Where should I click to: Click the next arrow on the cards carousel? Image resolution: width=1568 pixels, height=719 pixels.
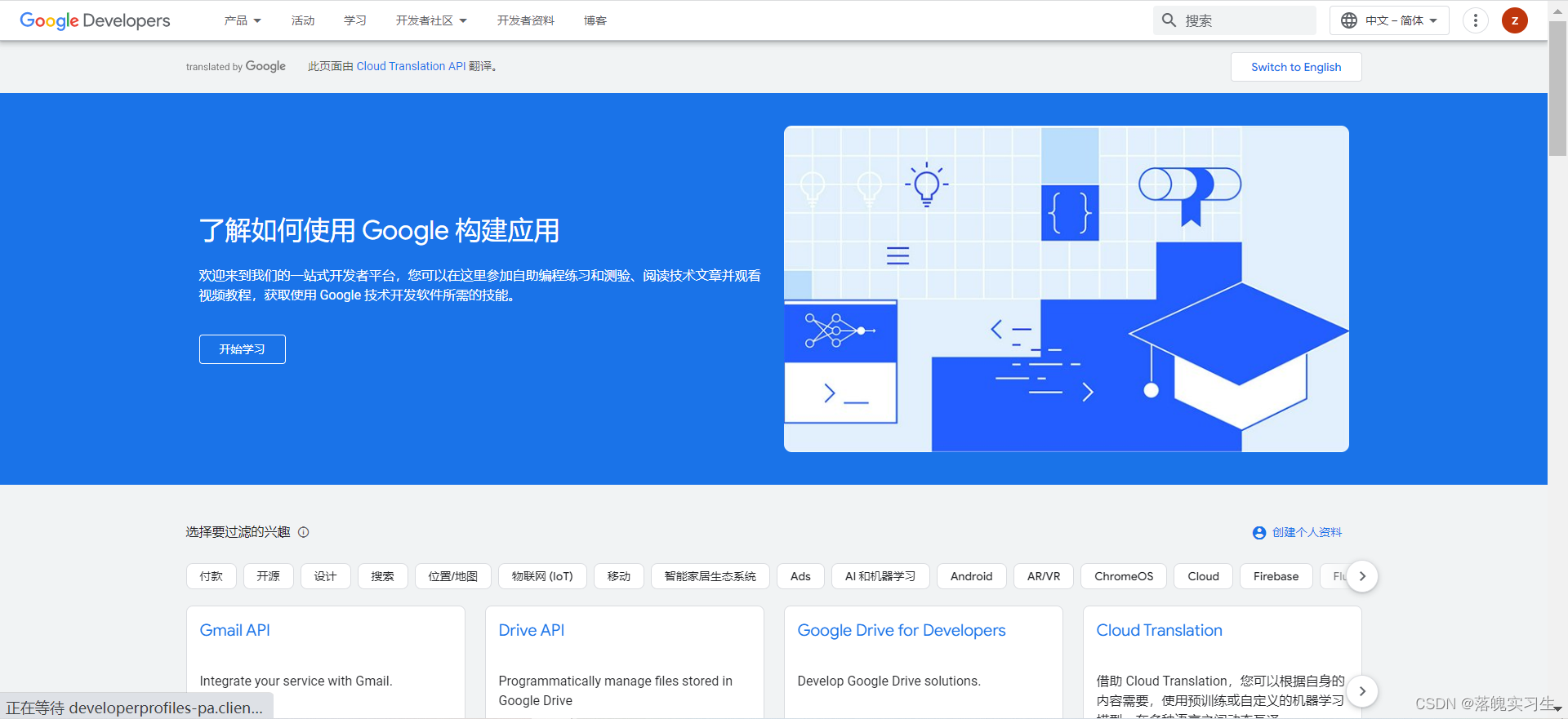[1362, 691]
